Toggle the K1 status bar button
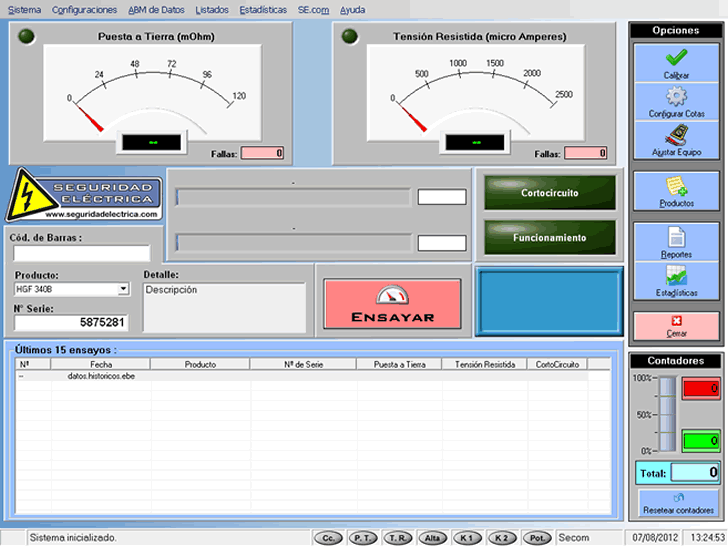728x546 pixels. tap(467, 538)
